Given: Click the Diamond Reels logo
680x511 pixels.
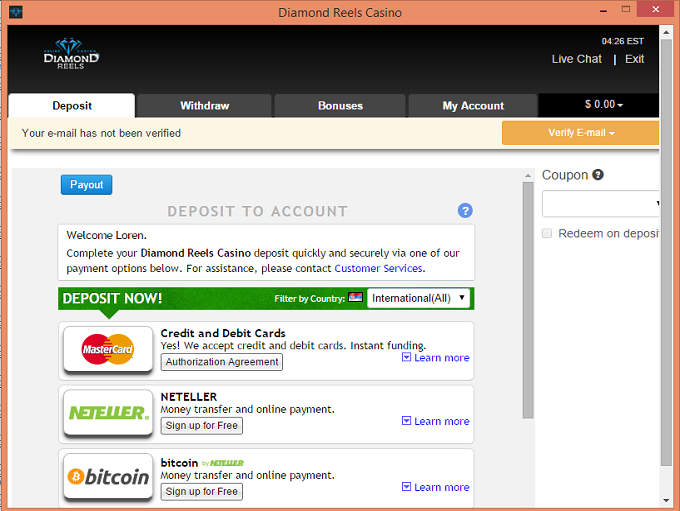Looking at the screenshot, I should tap(71, 54).
